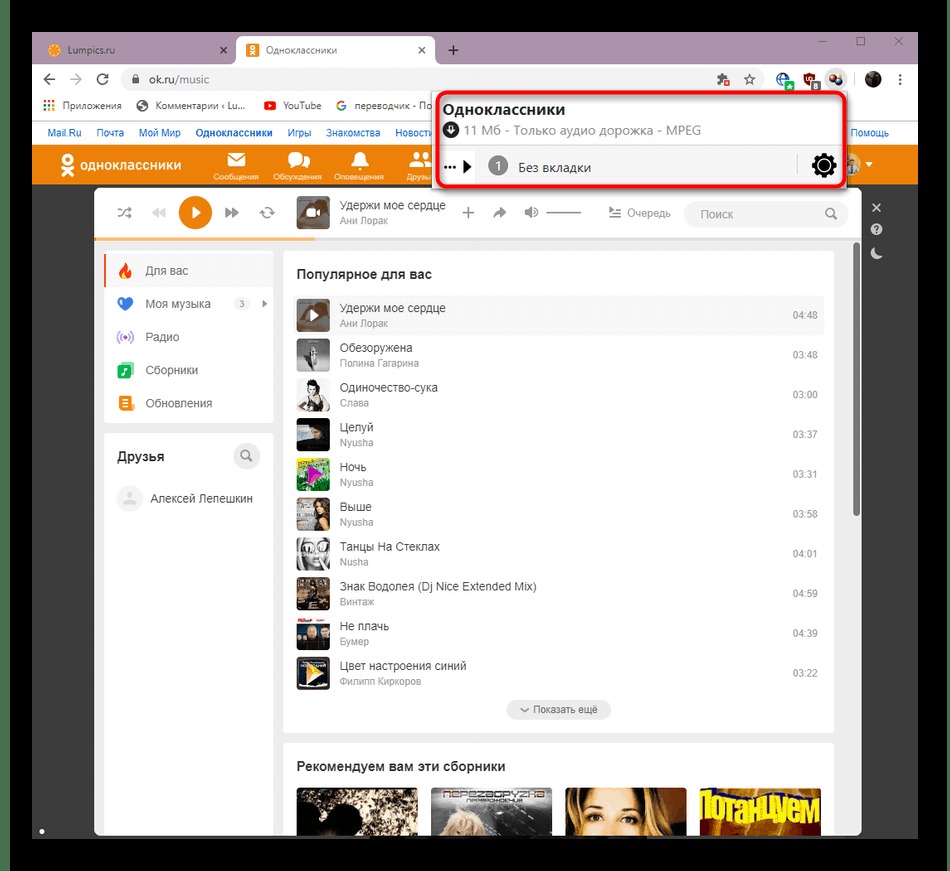The height and width of the screenshot is (871, 950).
Task: Mute the player volume speaker icon
Action: point(531,213)
